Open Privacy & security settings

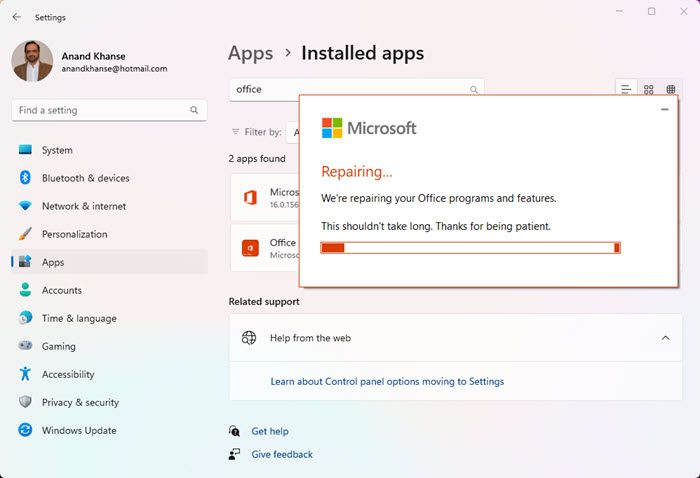(80, 402)
